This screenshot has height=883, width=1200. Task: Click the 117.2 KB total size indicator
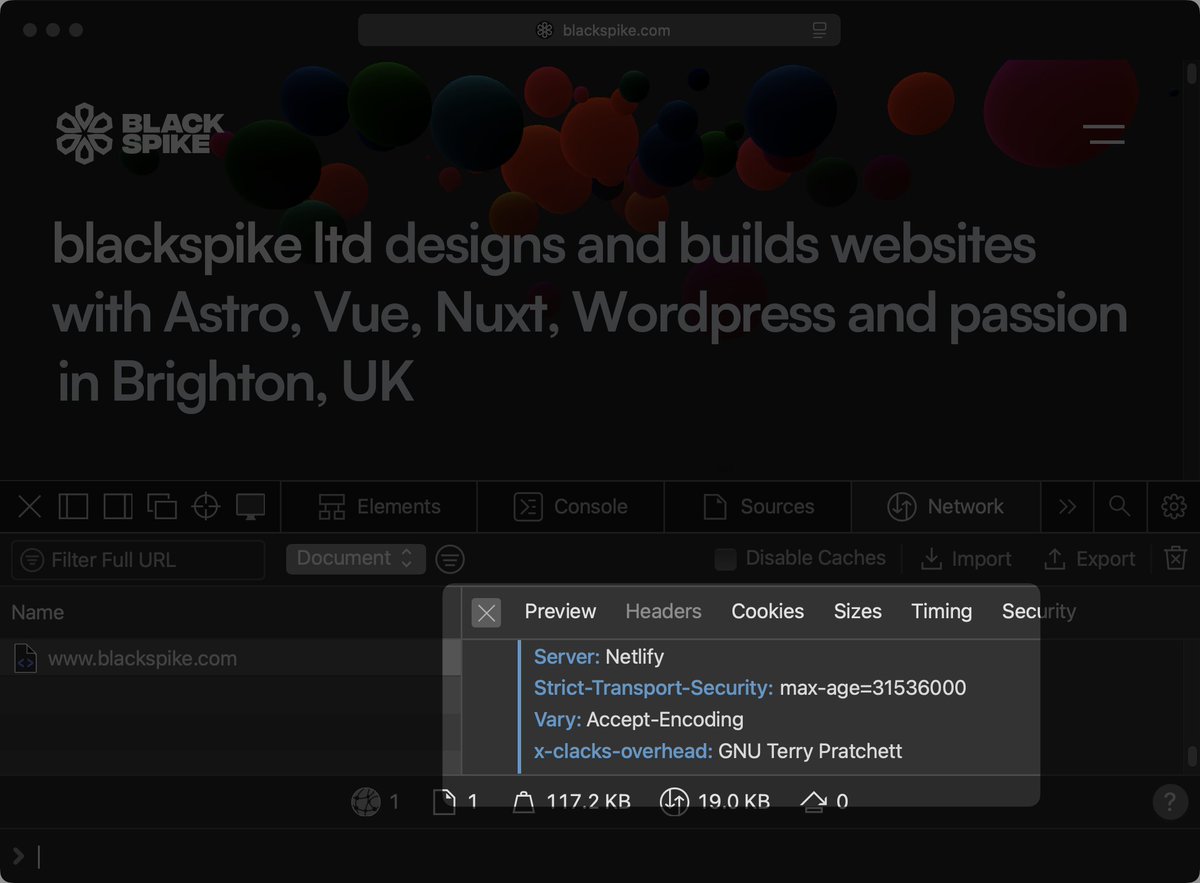click(572, 801)
